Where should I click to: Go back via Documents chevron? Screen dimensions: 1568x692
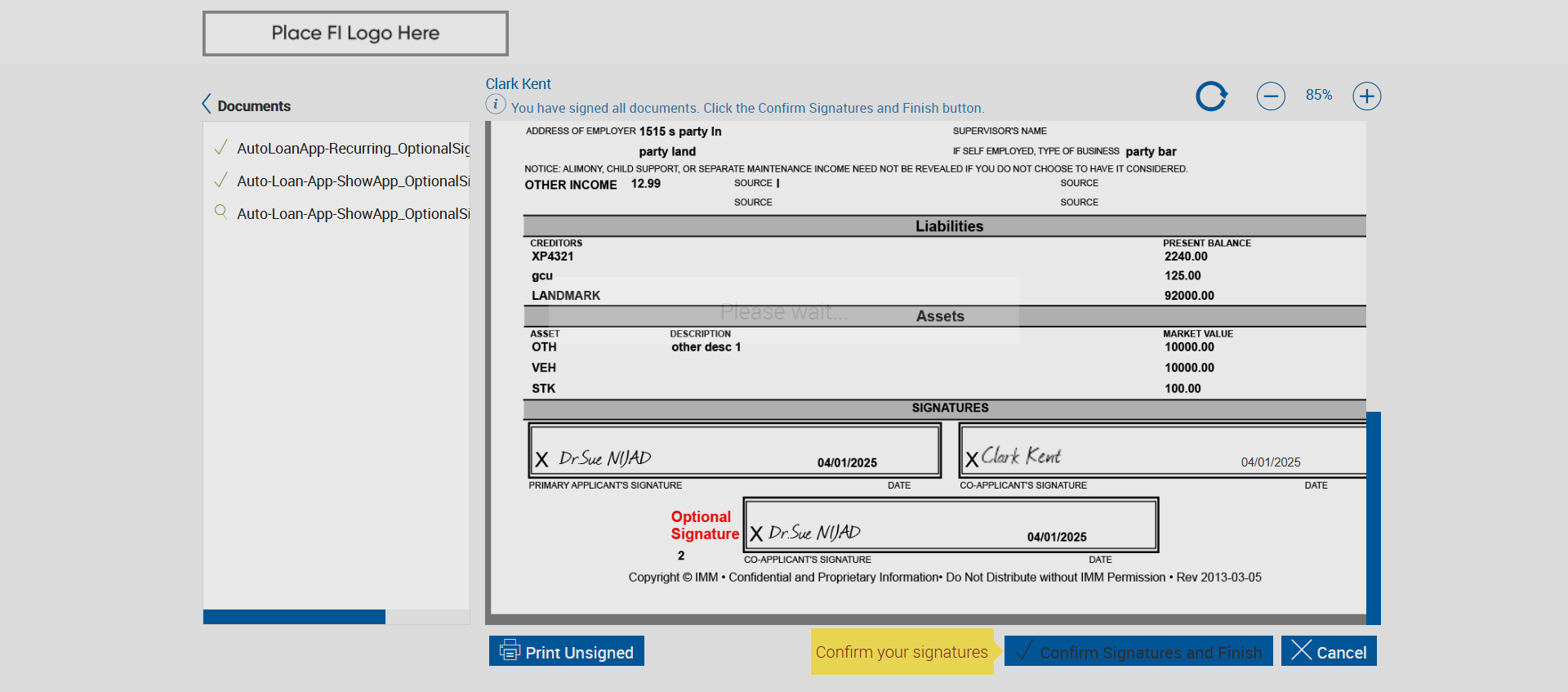(207, 104)
